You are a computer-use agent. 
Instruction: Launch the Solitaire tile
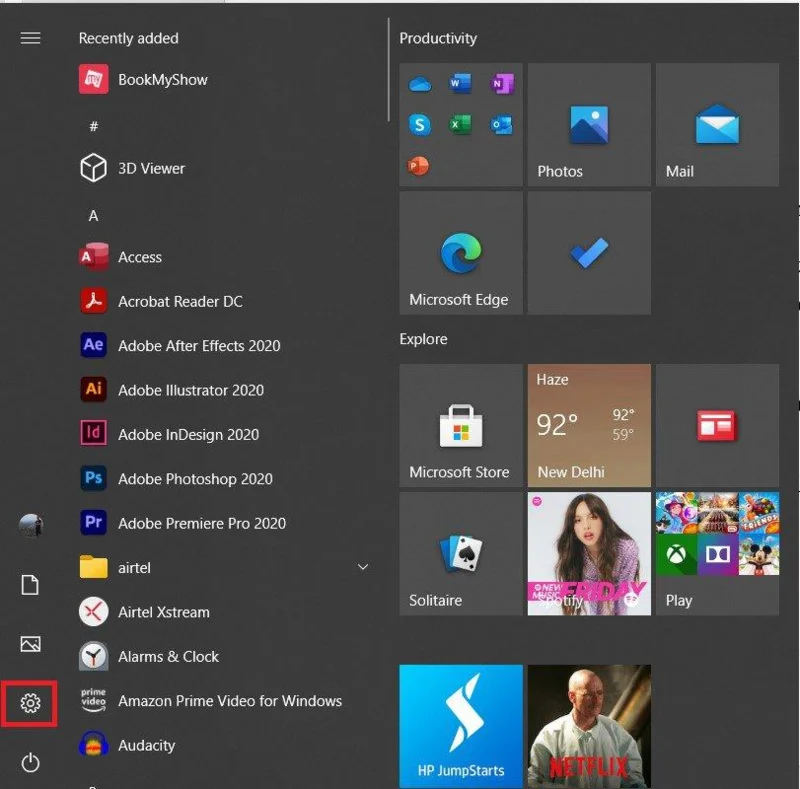tap(461, 553)
